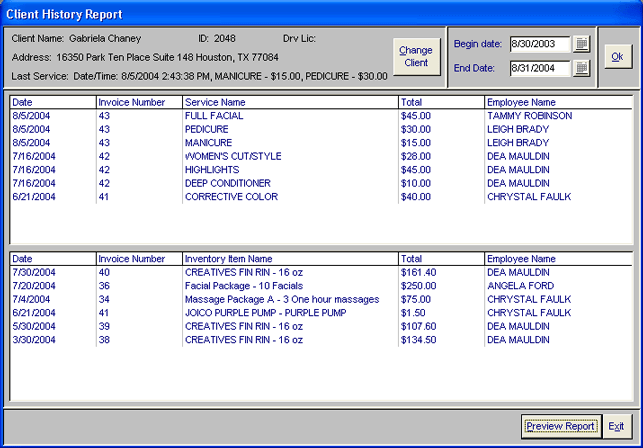Select the WOMEN'S CUT/STYLE row
The width and height of the screenshot is (643, 448).
coord(321,157)
